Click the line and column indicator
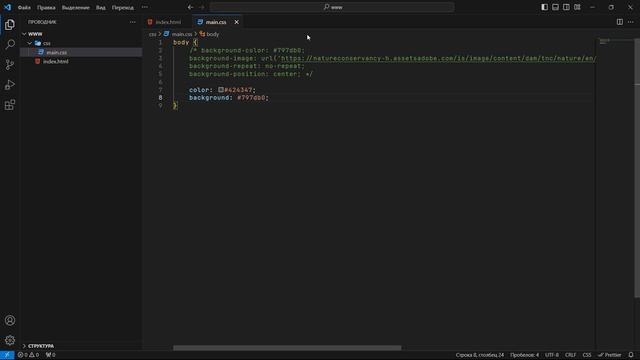This screenshot has height=360, width=640. [480, 355]
